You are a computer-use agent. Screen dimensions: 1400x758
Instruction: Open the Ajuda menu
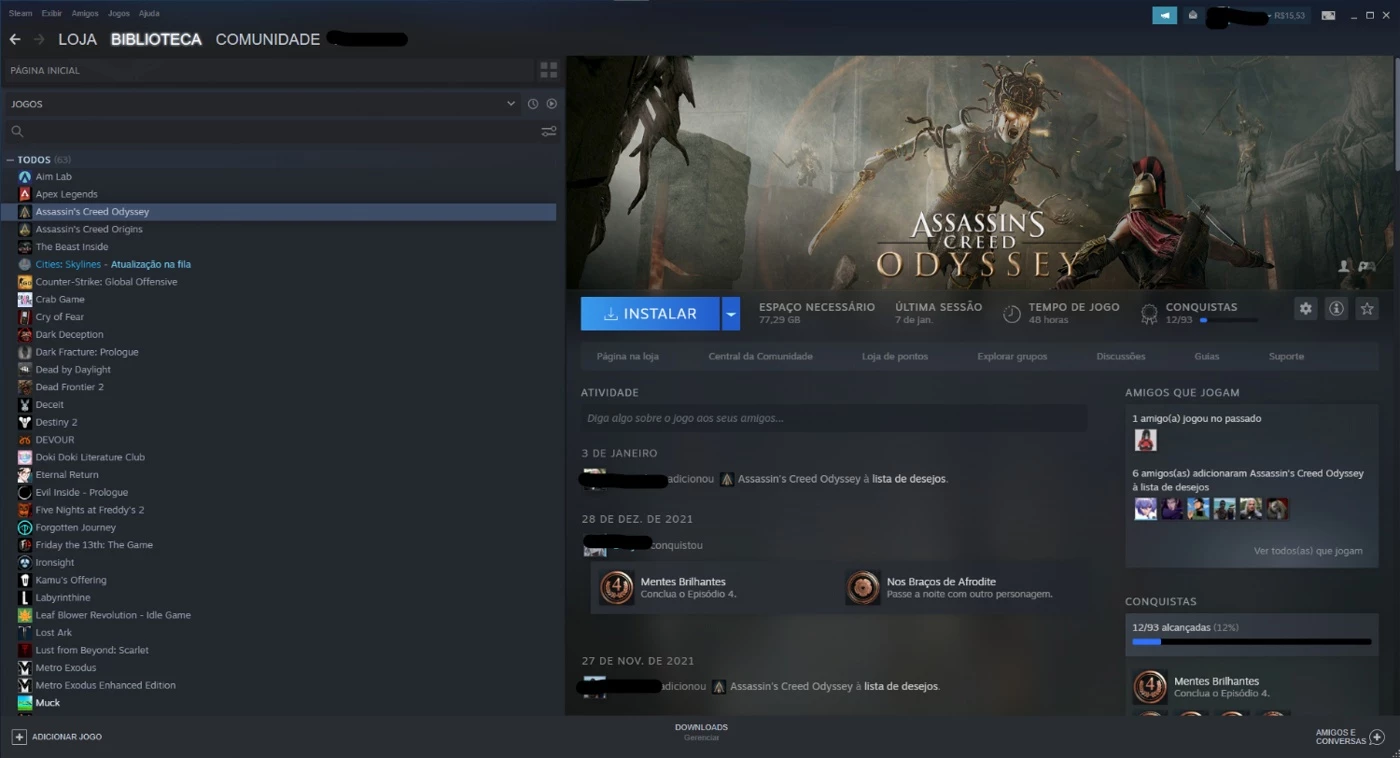pyautogui.click(x=149, y=14)
